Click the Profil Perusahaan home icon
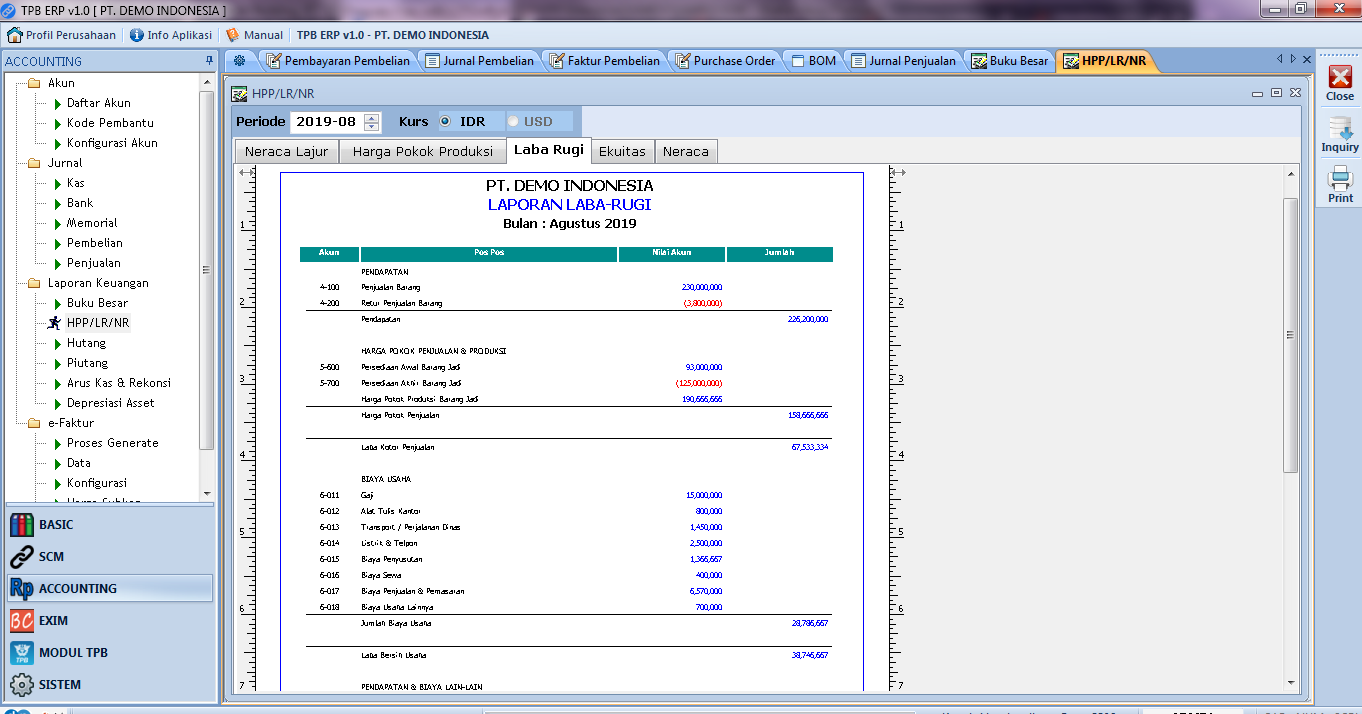The height and width of the screenshot is (714, 1362). point(15,35)
